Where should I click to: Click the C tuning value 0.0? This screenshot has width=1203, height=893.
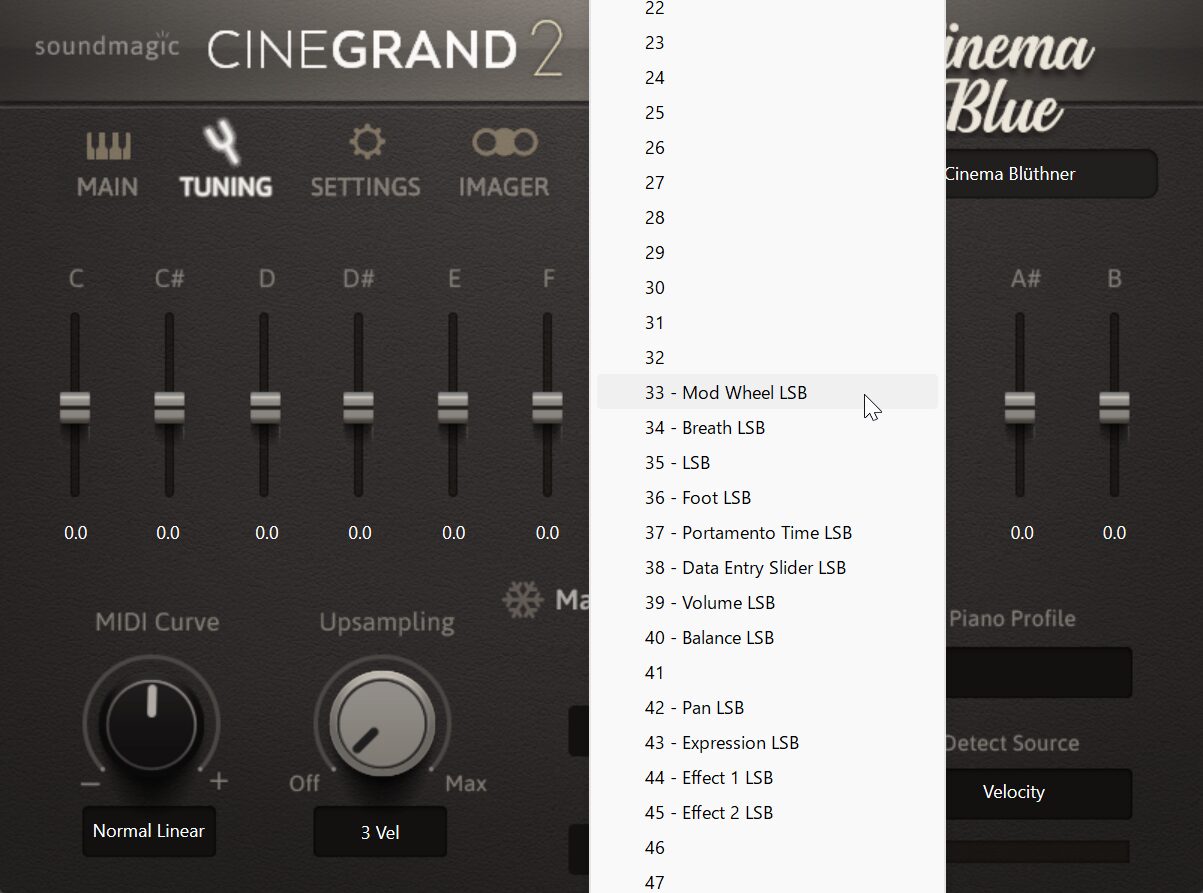[76, 533]
